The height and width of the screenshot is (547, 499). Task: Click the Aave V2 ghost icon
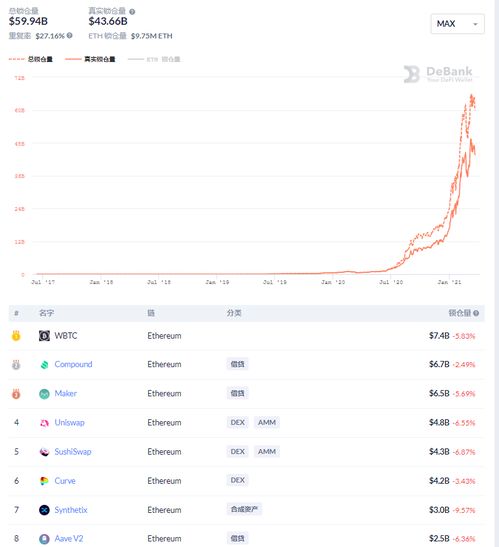click(44, 539)
